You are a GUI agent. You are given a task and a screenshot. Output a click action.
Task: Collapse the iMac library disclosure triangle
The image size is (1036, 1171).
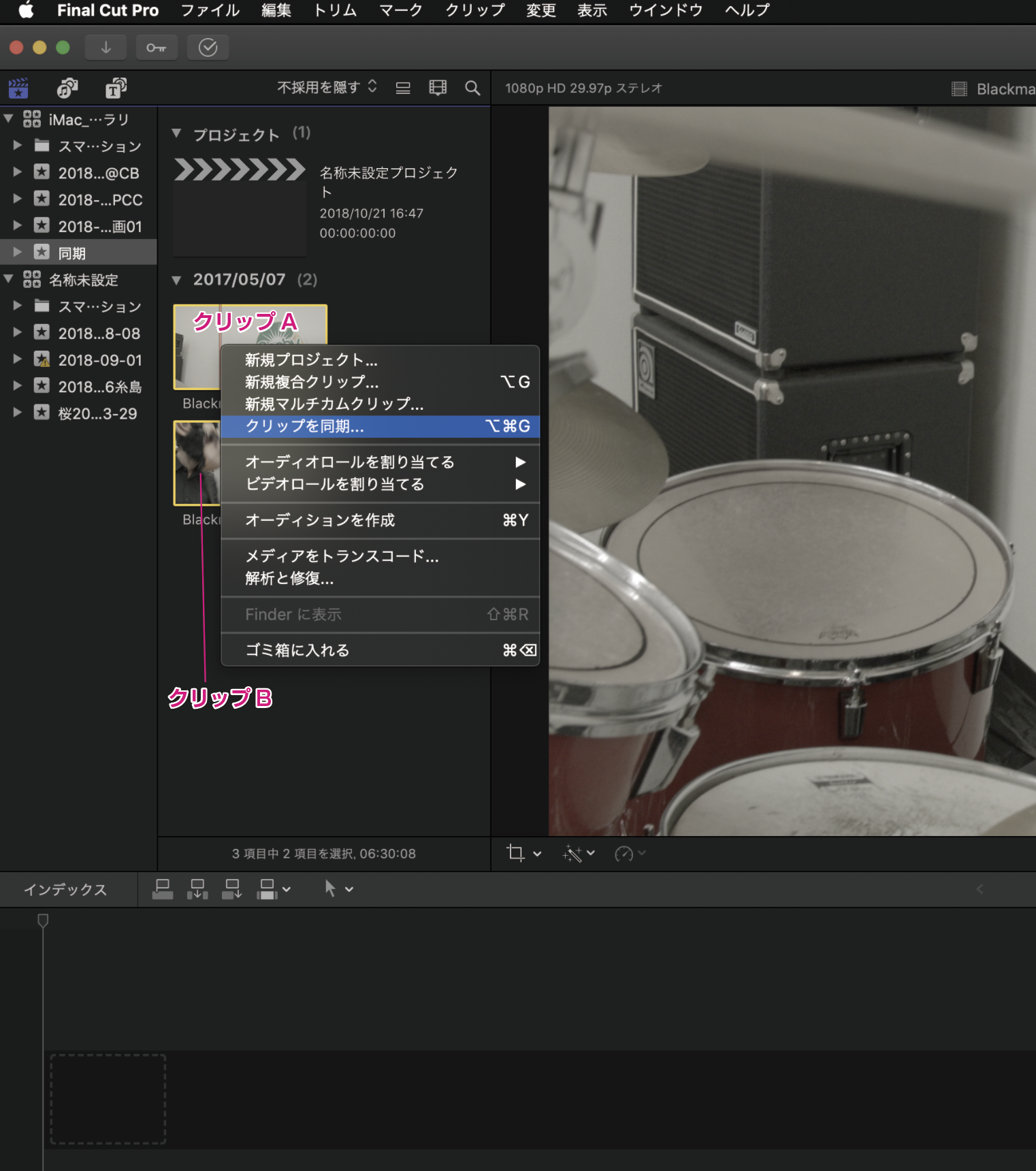click(x=9, y=119)
